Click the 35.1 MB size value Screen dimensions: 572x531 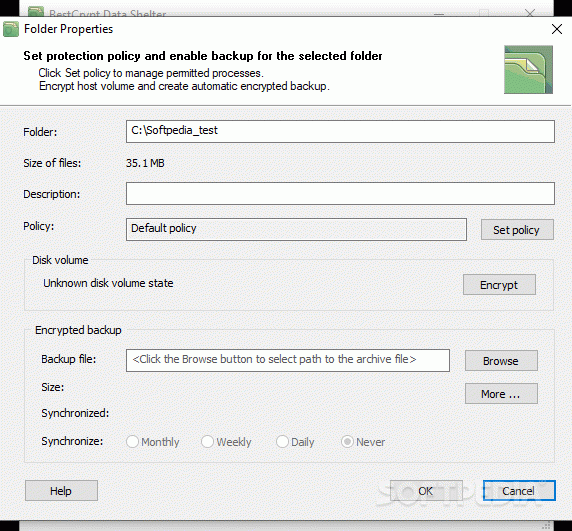point(145,163)
